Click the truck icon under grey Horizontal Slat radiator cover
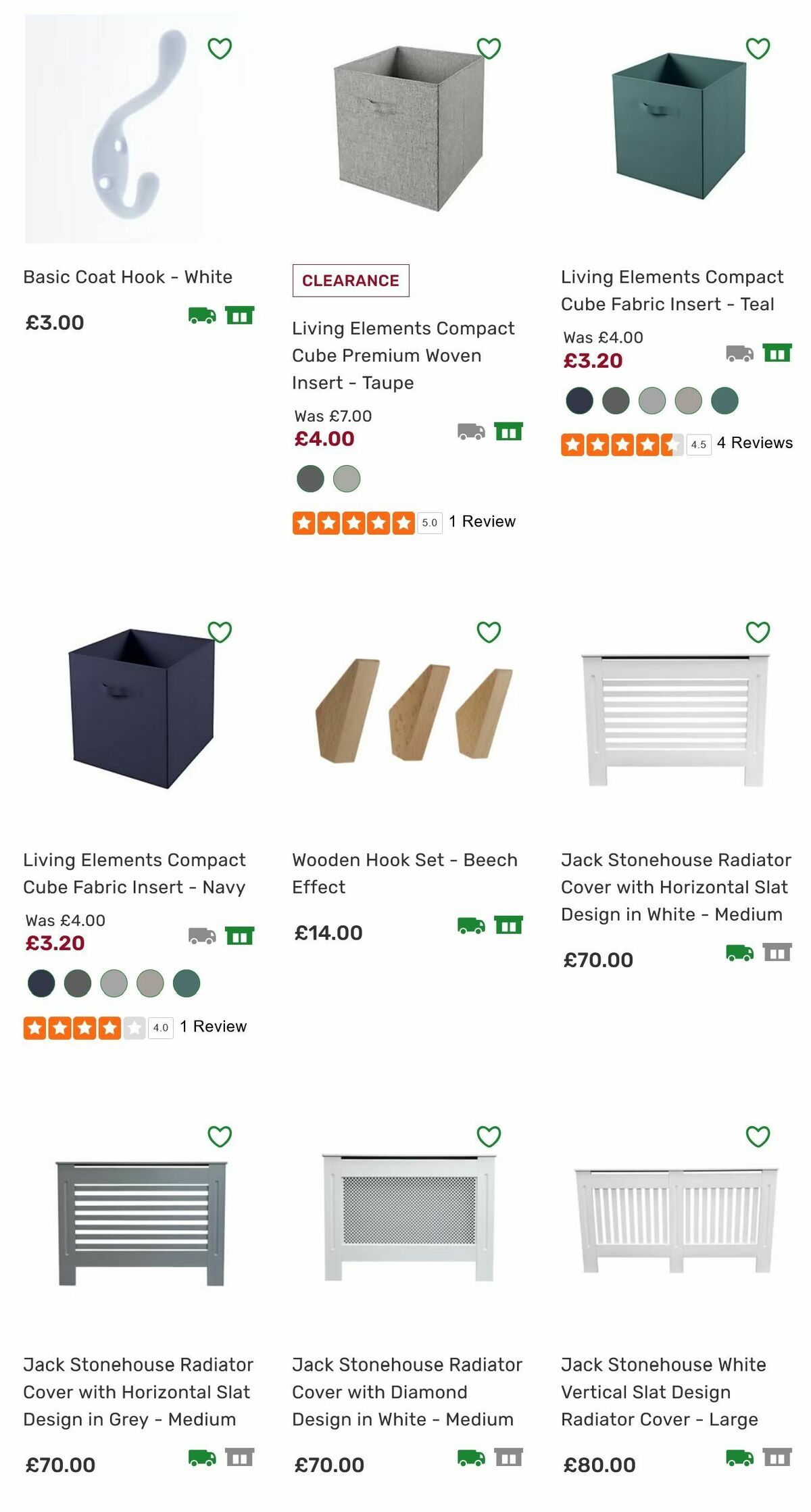This screenshot has height=1512, width=811. 201,1457
